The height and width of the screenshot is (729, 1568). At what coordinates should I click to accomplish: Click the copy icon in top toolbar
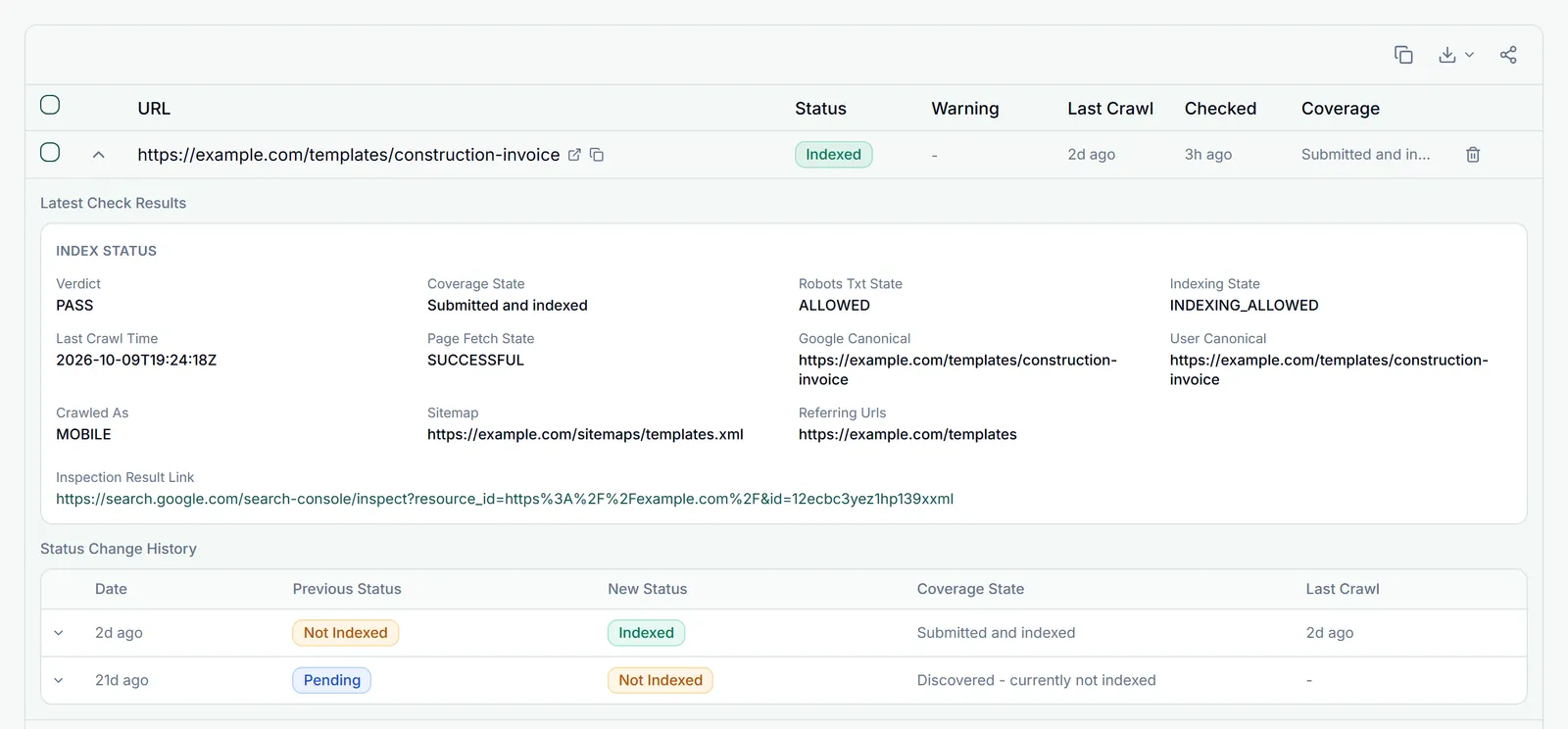coord(1403,55)
